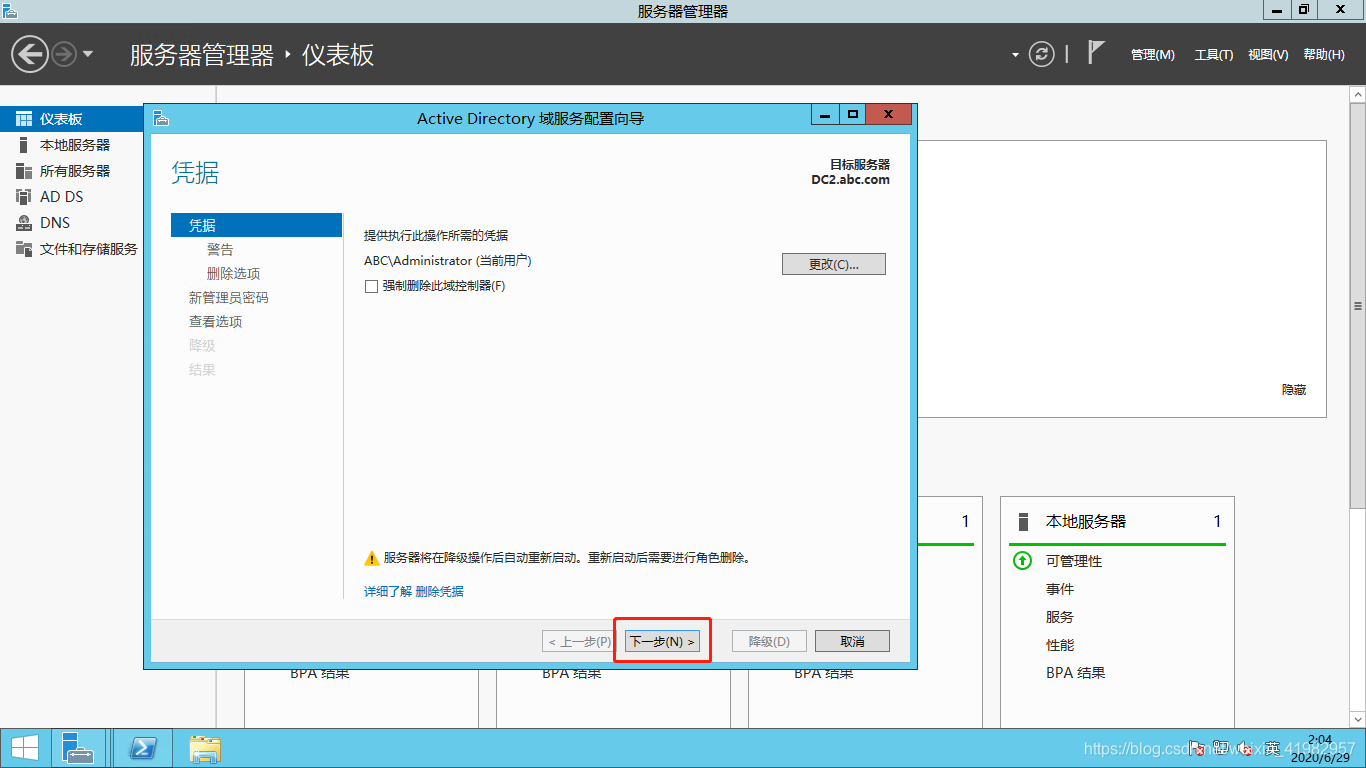Close the AD DS configuration wizard
Screen dimensions: 1366x768
pos(888,115)
